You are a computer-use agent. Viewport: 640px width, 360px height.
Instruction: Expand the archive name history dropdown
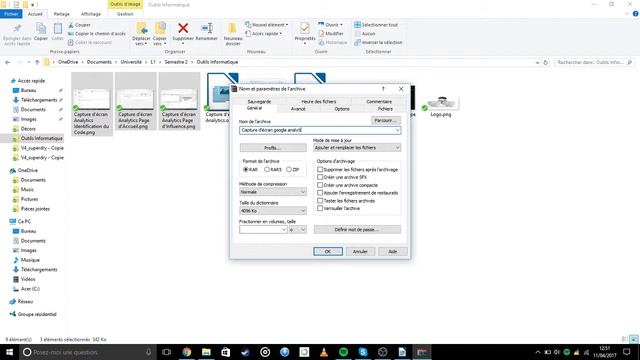(397, 131)
